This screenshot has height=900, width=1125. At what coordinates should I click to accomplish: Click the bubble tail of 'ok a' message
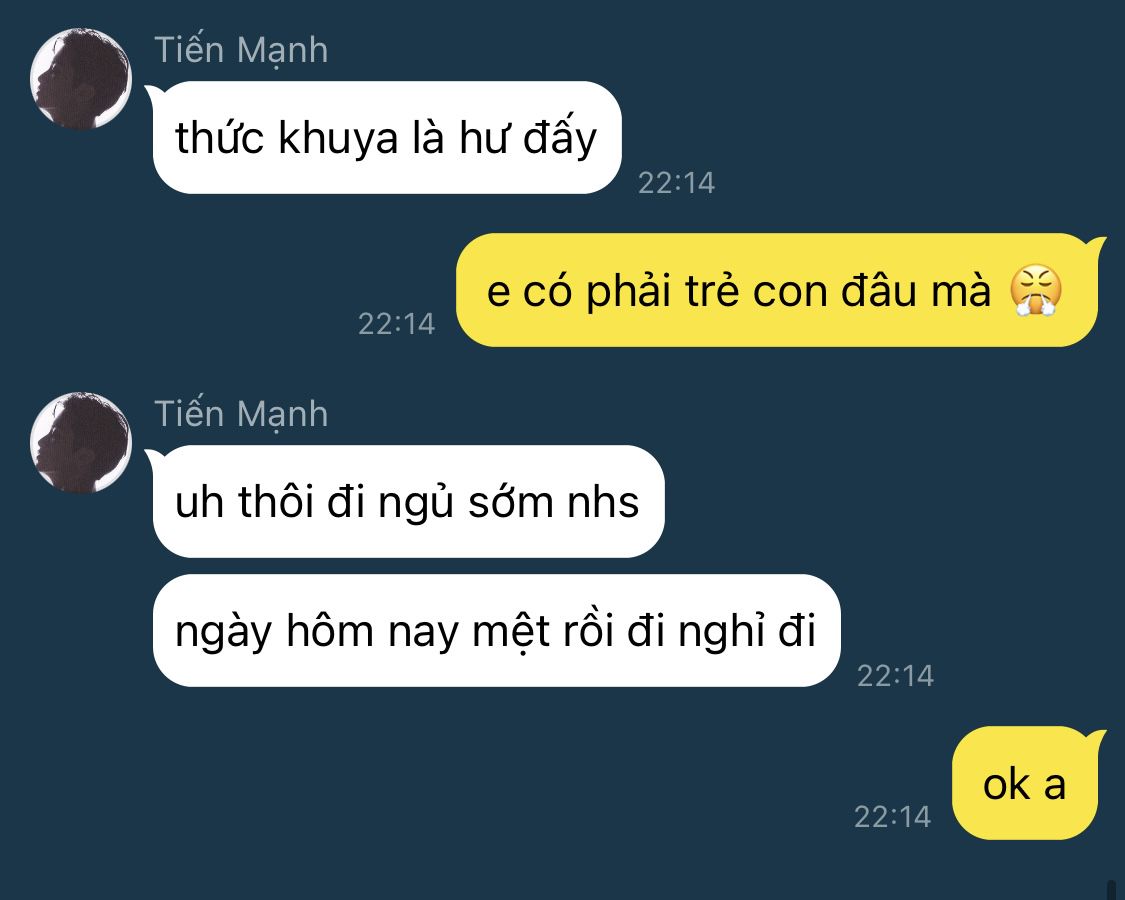pyautogui.click(x=1096, y=739)
